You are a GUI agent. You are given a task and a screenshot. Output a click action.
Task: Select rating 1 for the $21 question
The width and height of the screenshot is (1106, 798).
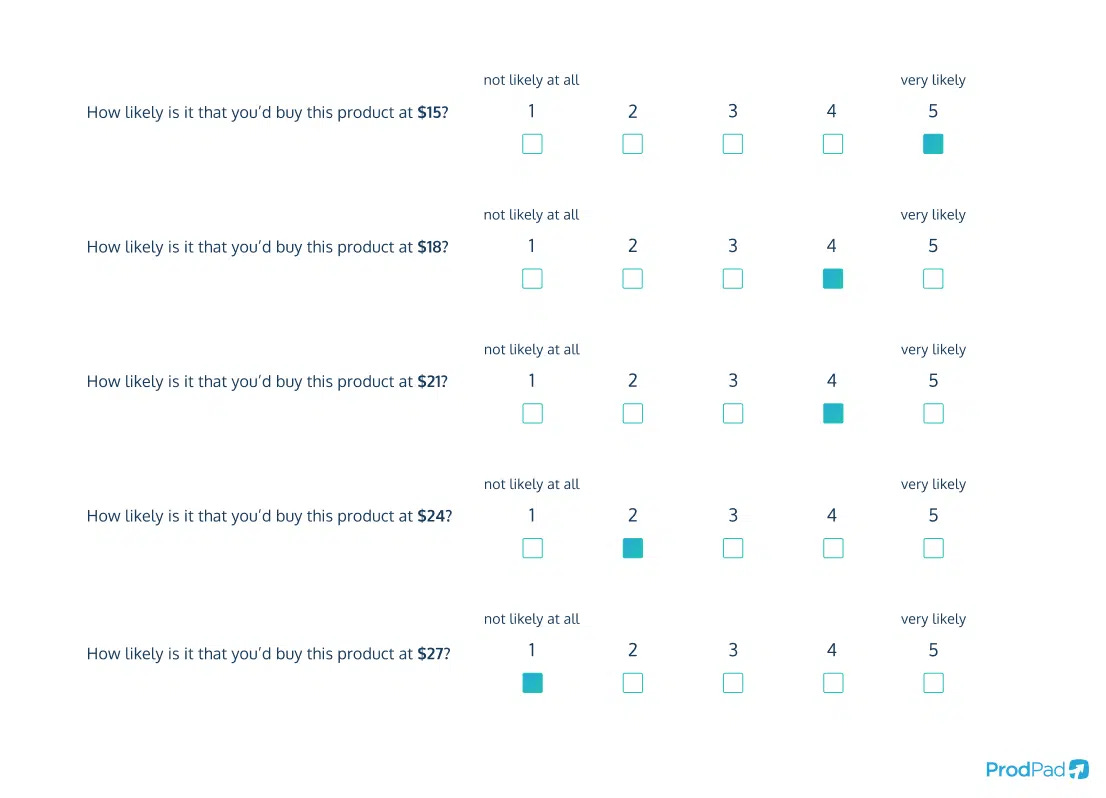(533, 413)
